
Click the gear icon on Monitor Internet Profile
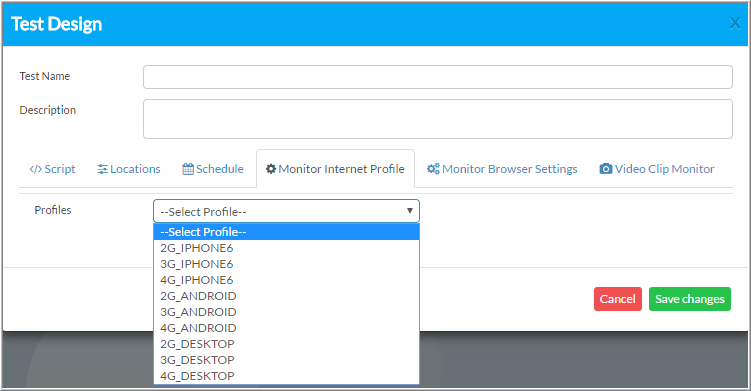pos(271,169)
